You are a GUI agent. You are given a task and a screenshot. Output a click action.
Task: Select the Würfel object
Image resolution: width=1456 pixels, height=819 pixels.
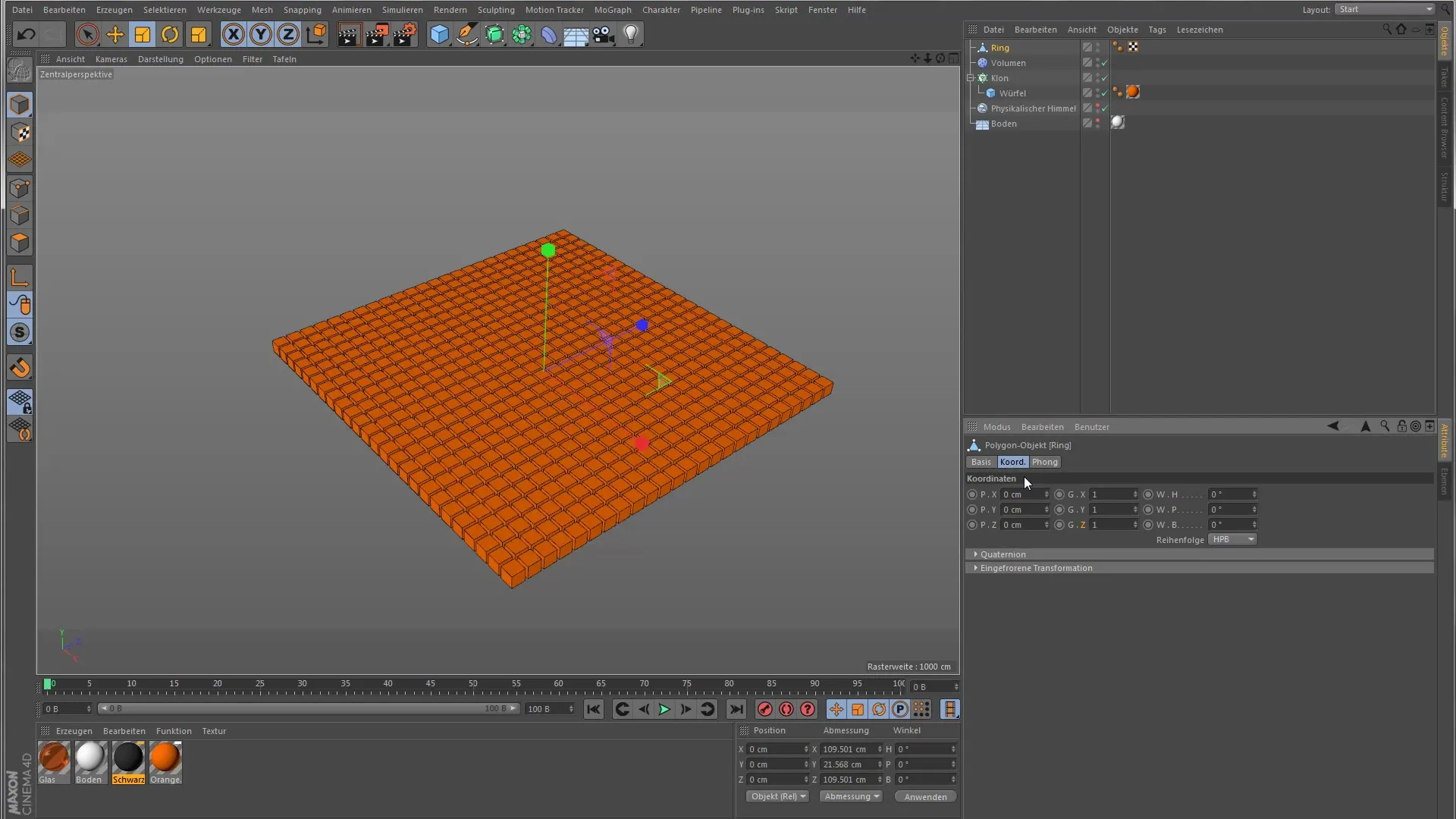click(x=1012, y=93)
